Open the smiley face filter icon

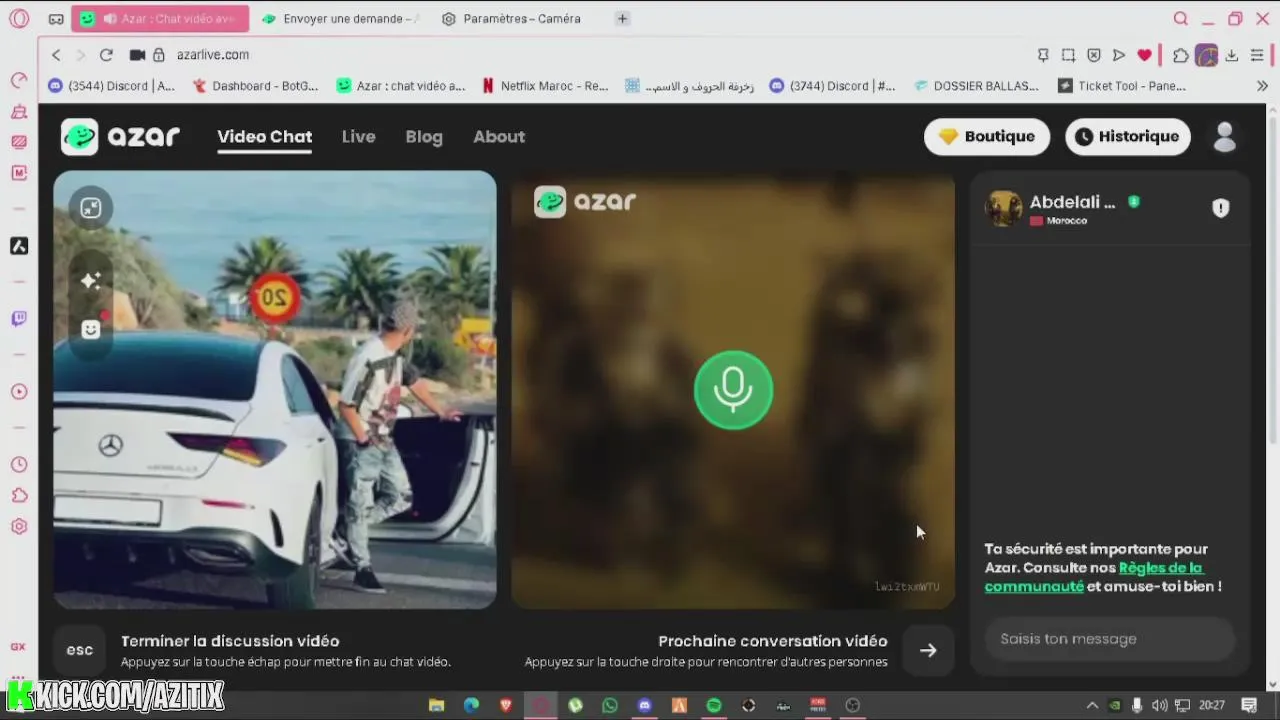91,329
